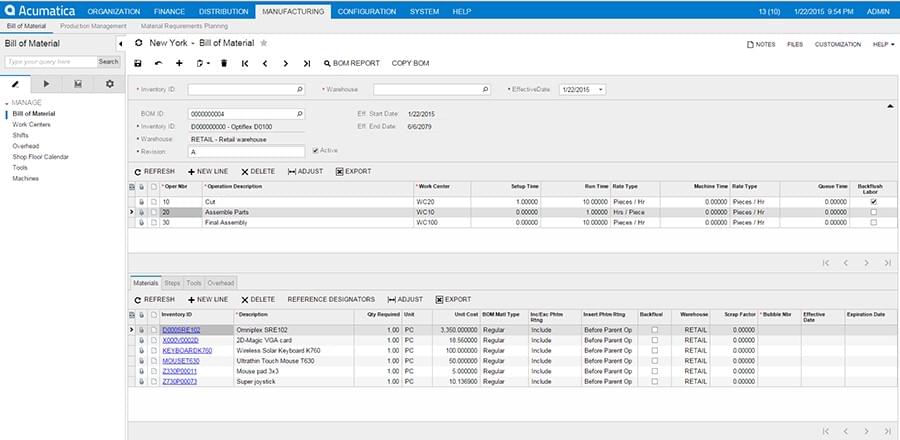Image resolution: width=900 pixels, height=440 pixels.
Task: Click the NOTES icon button
Action: pos(761,44)
